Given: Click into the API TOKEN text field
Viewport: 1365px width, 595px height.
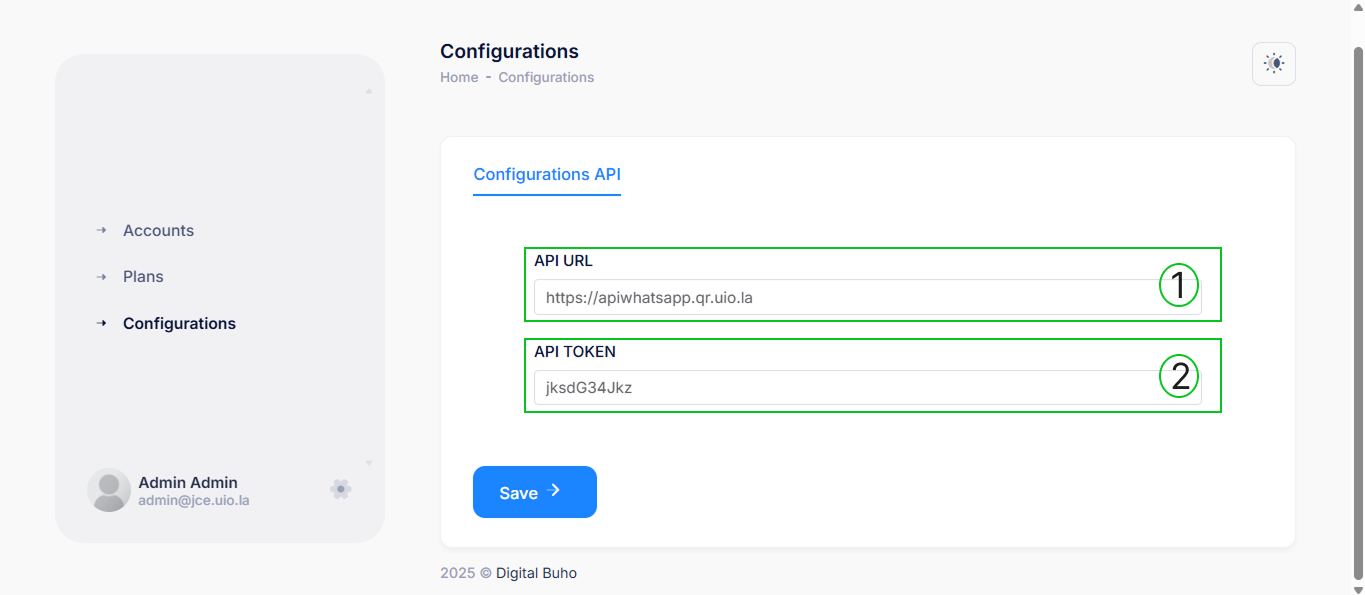Looking at the screenshot, I should point(840,388).
